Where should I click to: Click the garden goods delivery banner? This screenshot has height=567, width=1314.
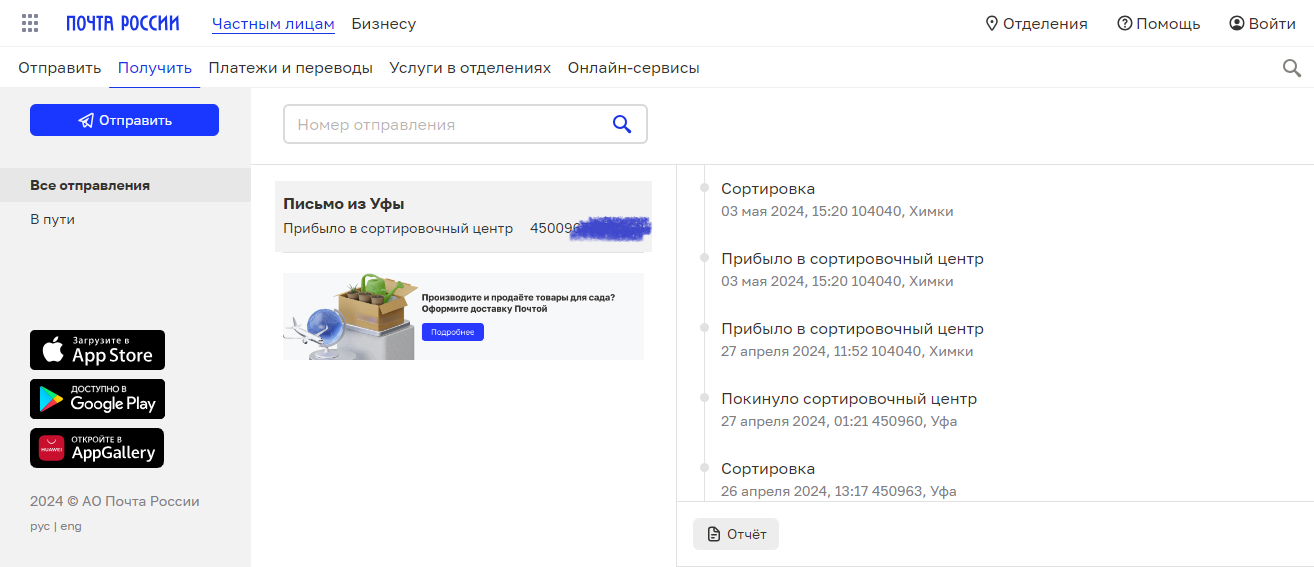click(x=463, y=316)
